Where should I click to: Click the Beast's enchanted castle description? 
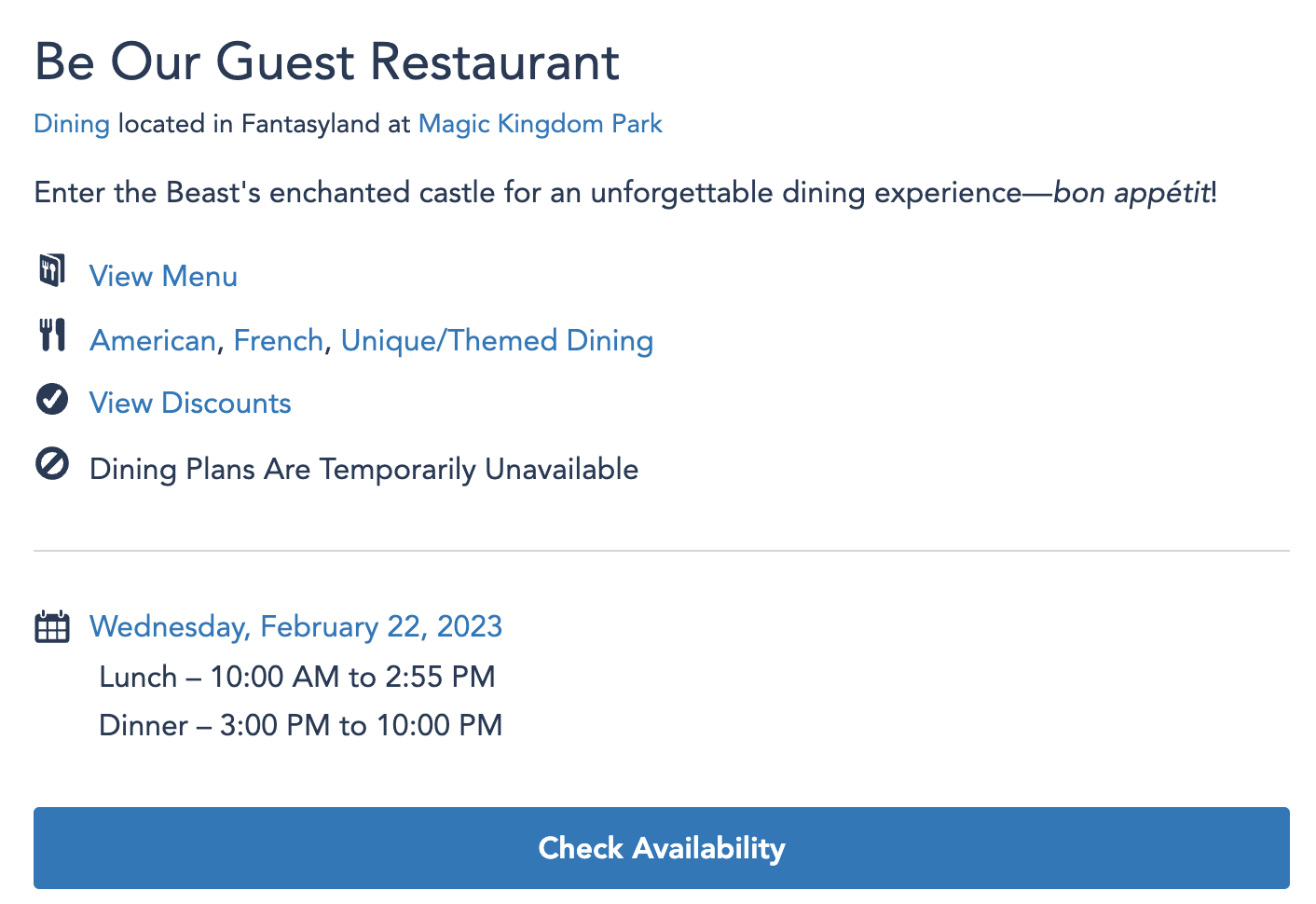(625, 193)
